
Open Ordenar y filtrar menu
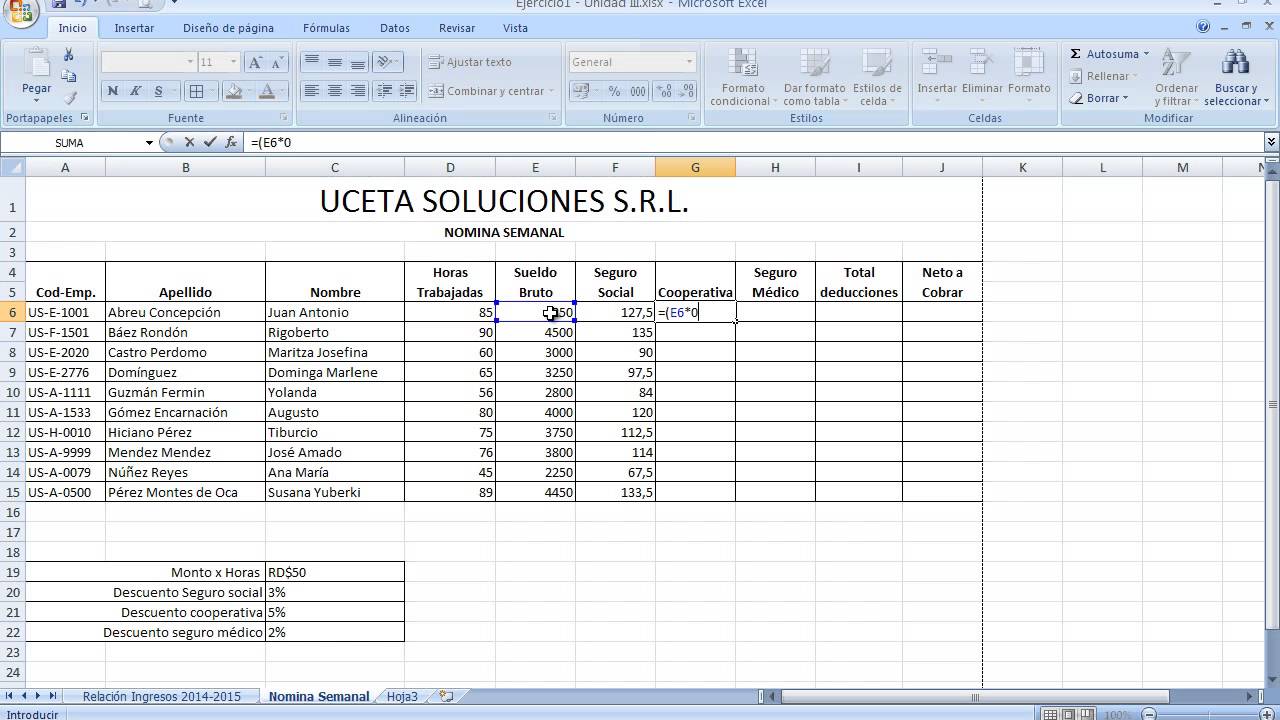pos(1176,77)
